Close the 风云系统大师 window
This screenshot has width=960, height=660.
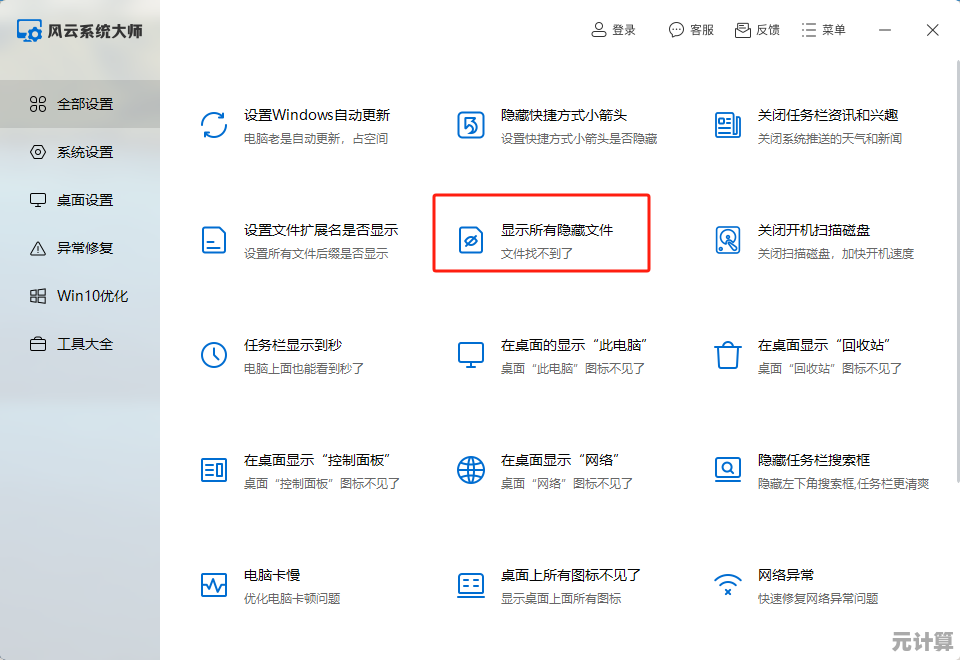(932, 30)
